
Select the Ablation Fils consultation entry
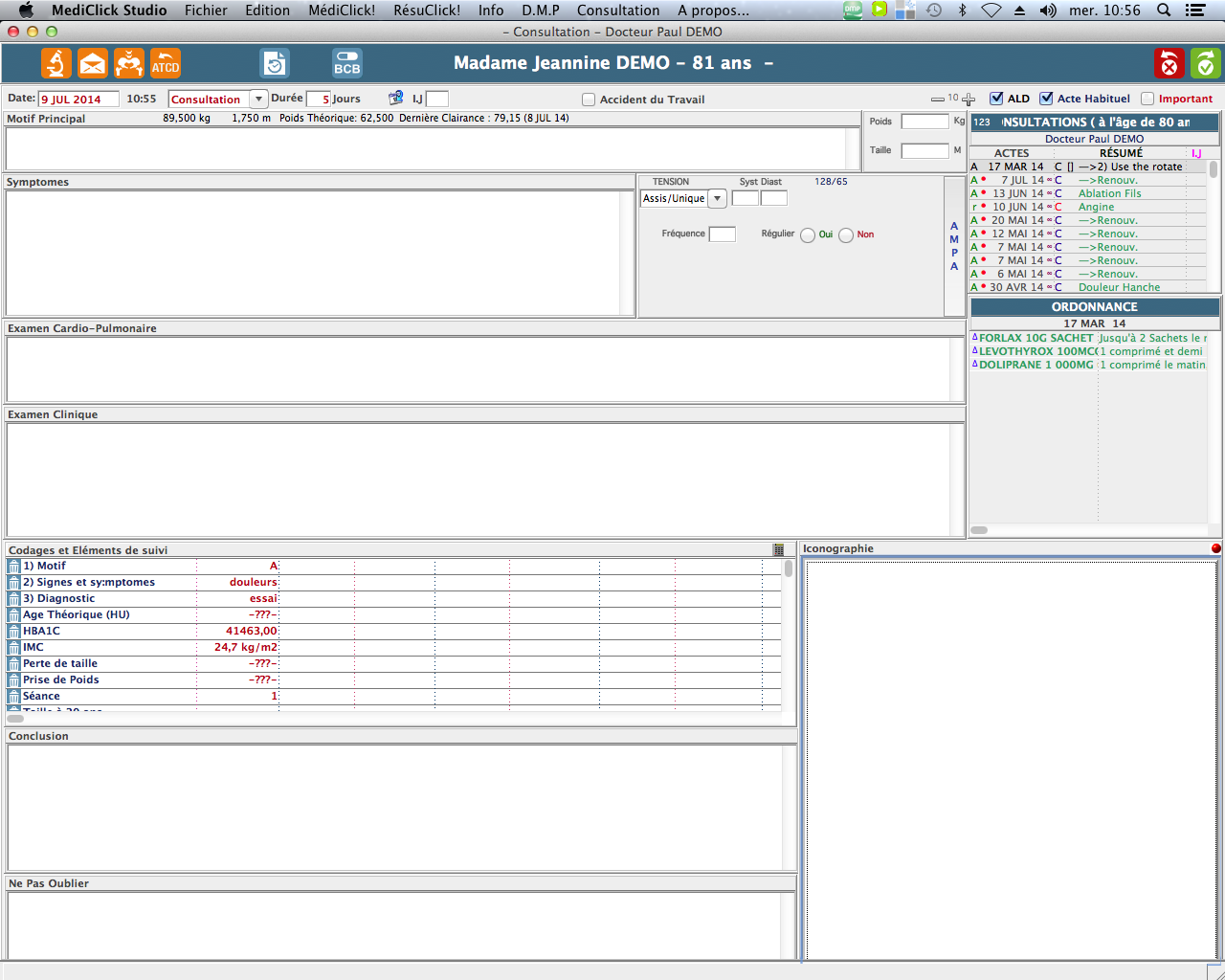(1109, 193)
